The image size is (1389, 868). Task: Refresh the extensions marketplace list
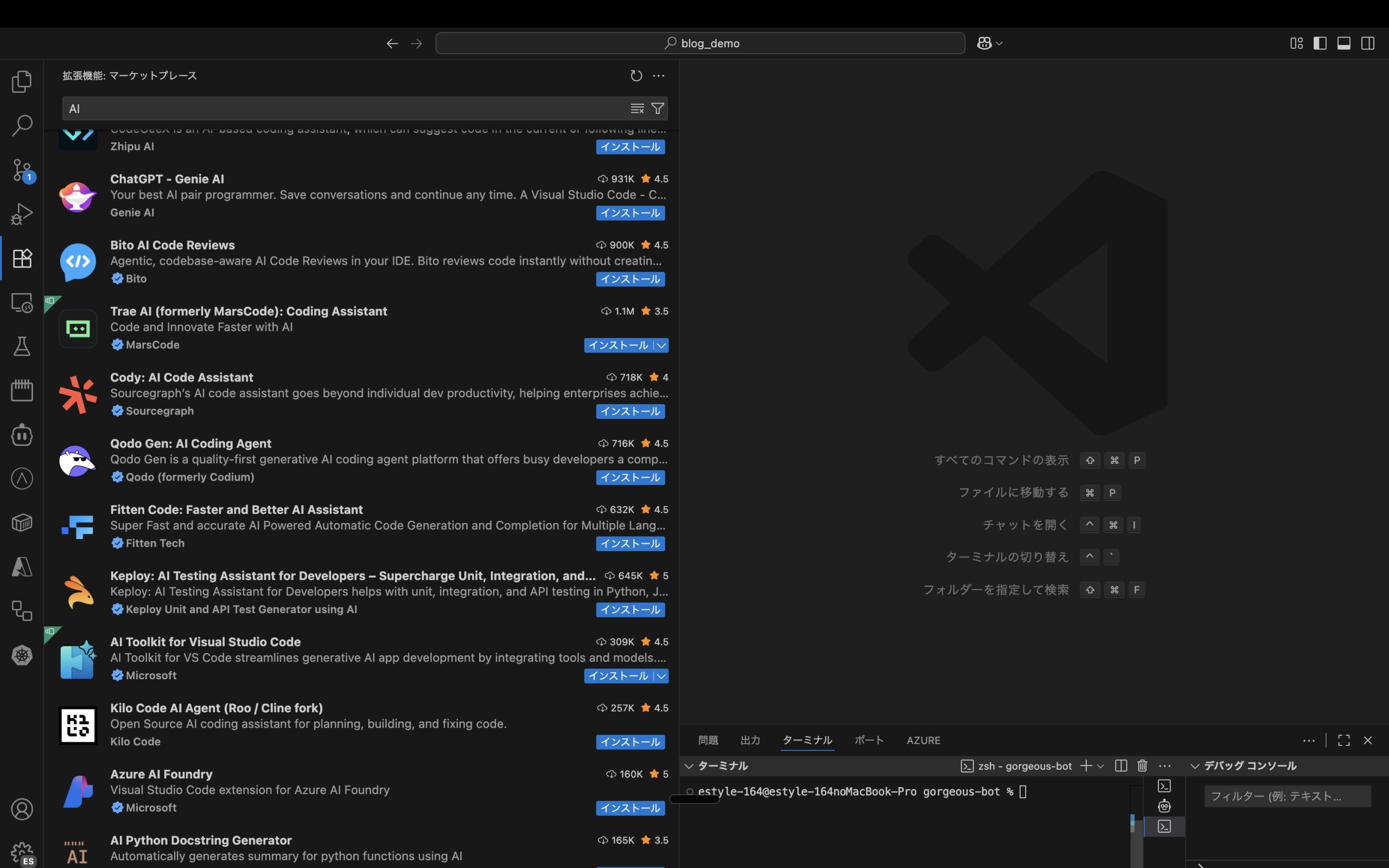point(636,76)
